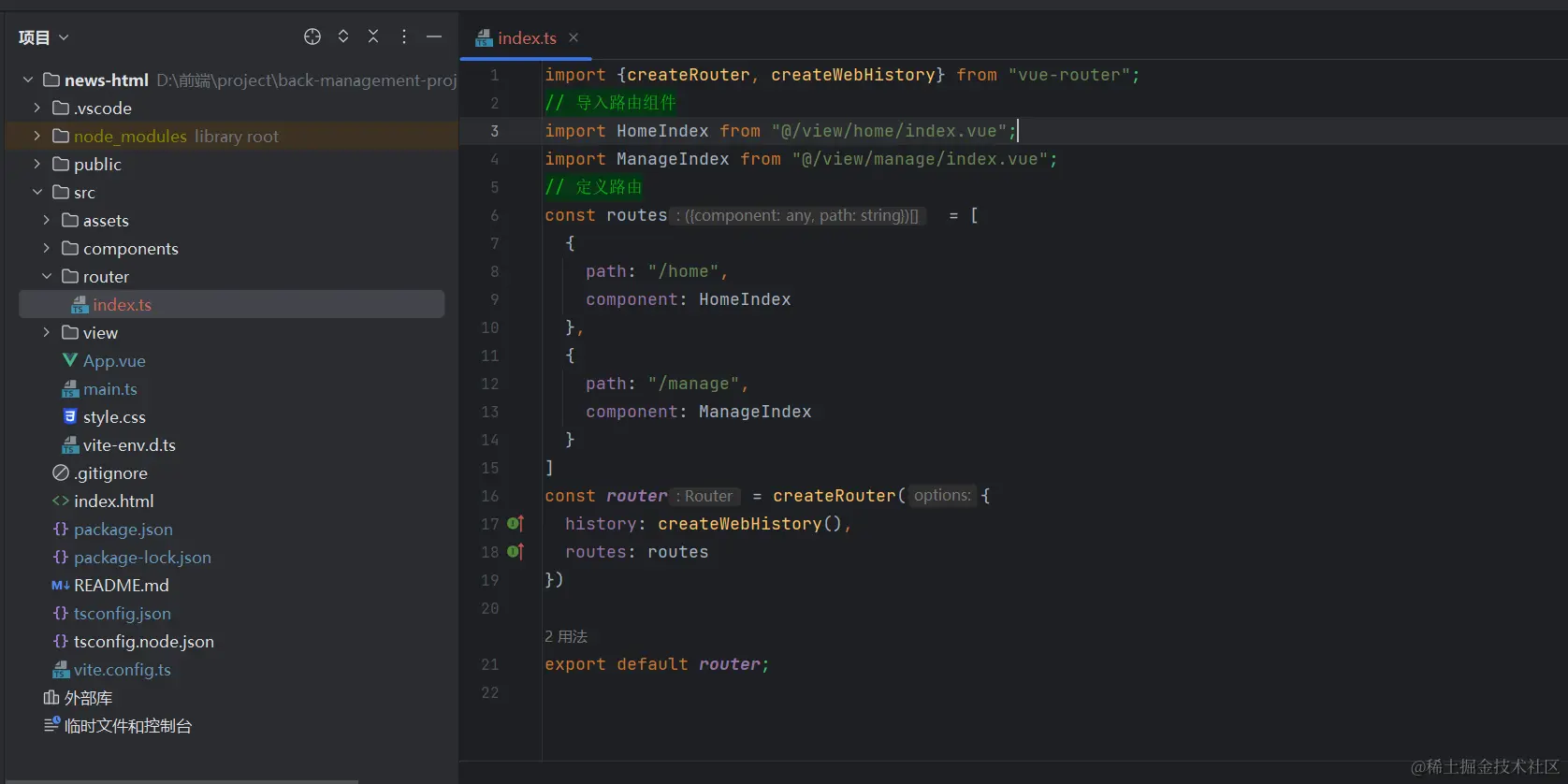Click 'component: ManageIndex' on line 13
Screen dimensions: 1568x784
(x=699, y=412)
